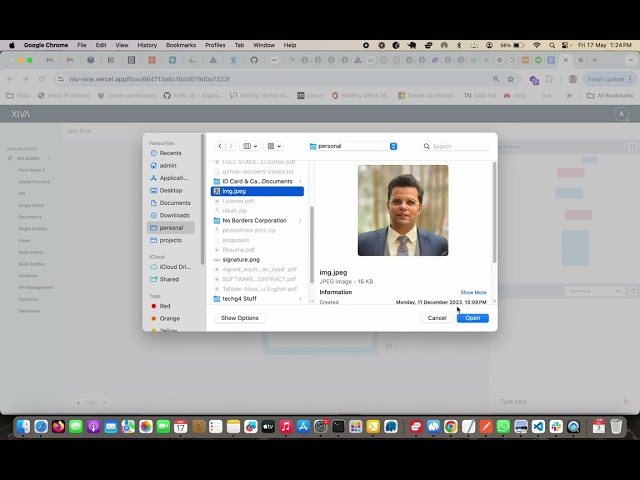Screen dimensions: 640x480
Task: Open column view mode dropdown
Action: tap(250, 146)
